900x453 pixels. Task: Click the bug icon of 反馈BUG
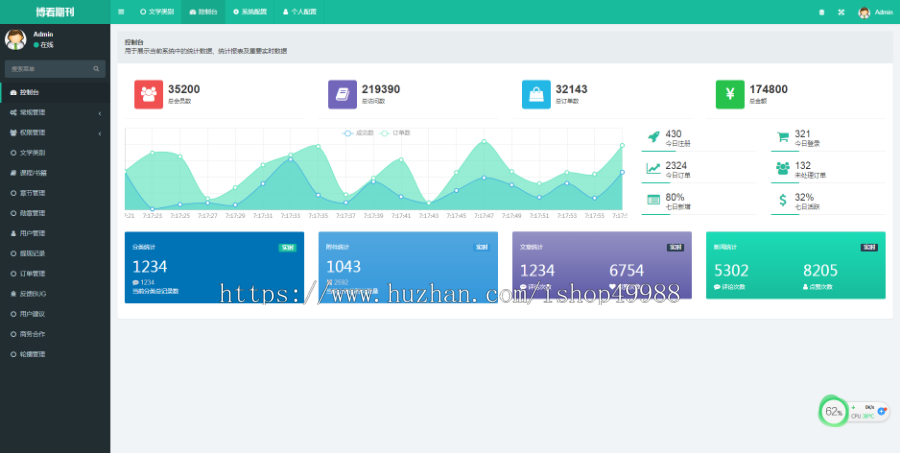point(14,294)
